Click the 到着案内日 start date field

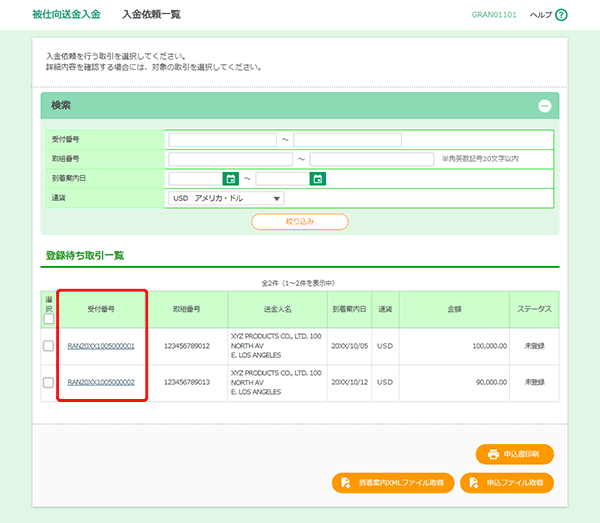click(195, 179)
